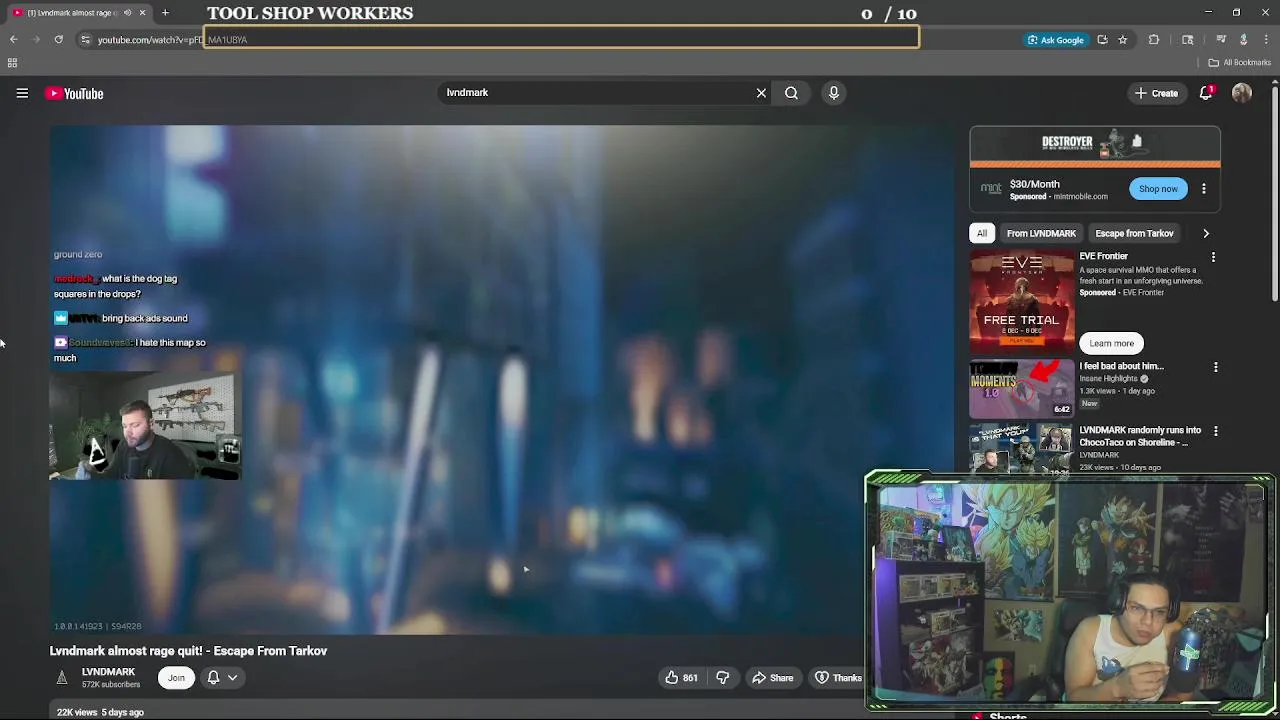Screen dimensions: 1280x720
Task: Open I feel bad about him title
Action: [x=1121, y=366]
